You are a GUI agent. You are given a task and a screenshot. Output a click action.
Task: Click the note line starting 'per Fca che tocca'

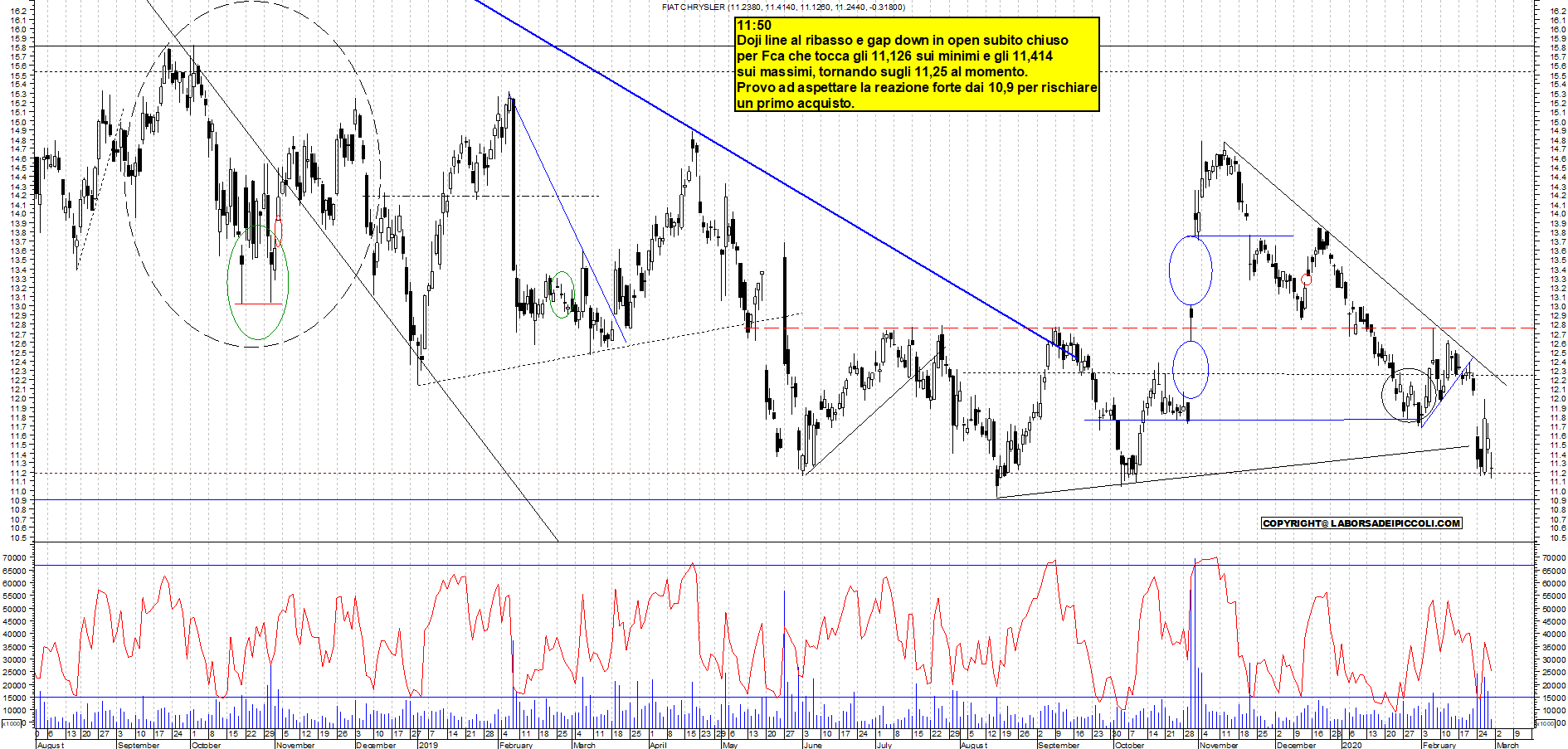click(895, 56)
